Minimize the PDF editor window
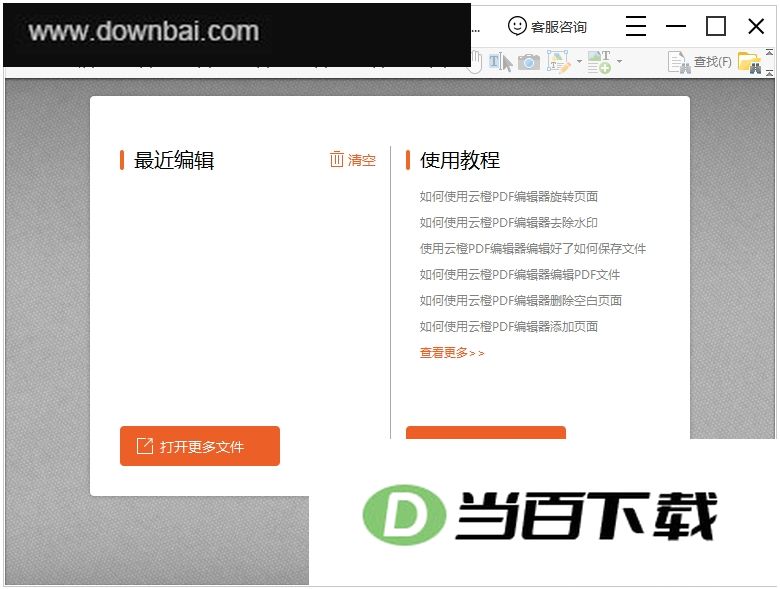Screen dimensions: 780x589 pyautogui.click(x=676, y=26)
